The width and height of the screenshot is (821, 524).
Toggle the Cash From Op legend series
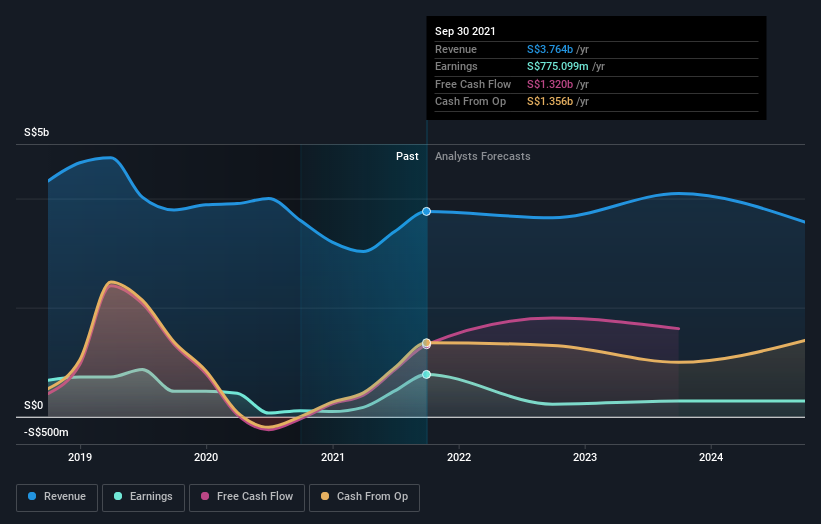tap(364, 497)
